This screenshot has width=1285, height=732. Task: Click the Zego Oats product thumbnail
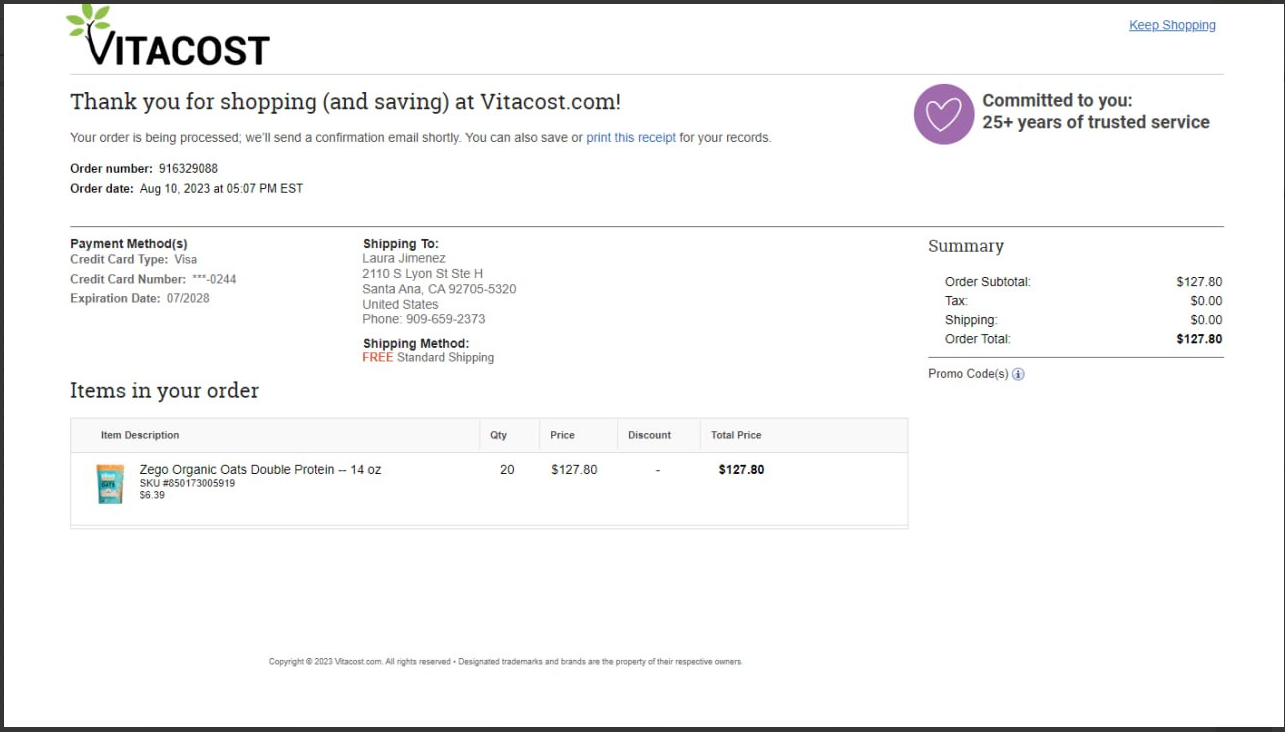110,484
